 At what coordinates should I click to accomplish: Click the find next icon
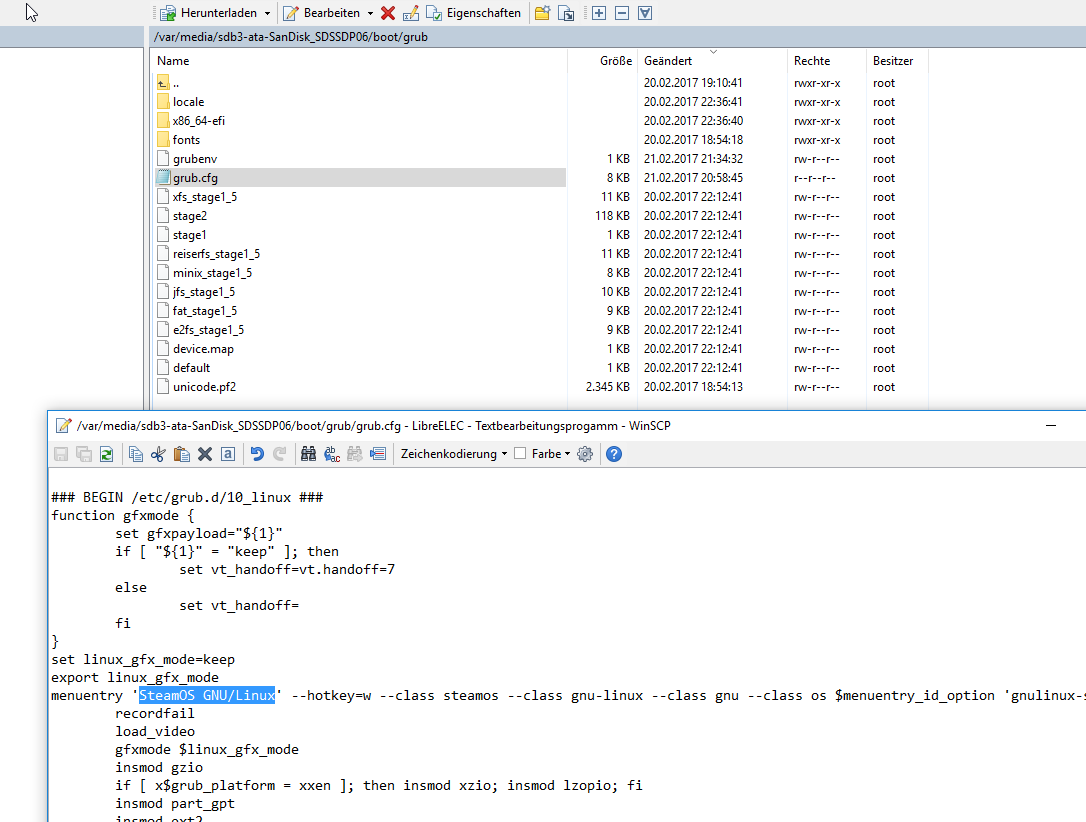[355, 454]
